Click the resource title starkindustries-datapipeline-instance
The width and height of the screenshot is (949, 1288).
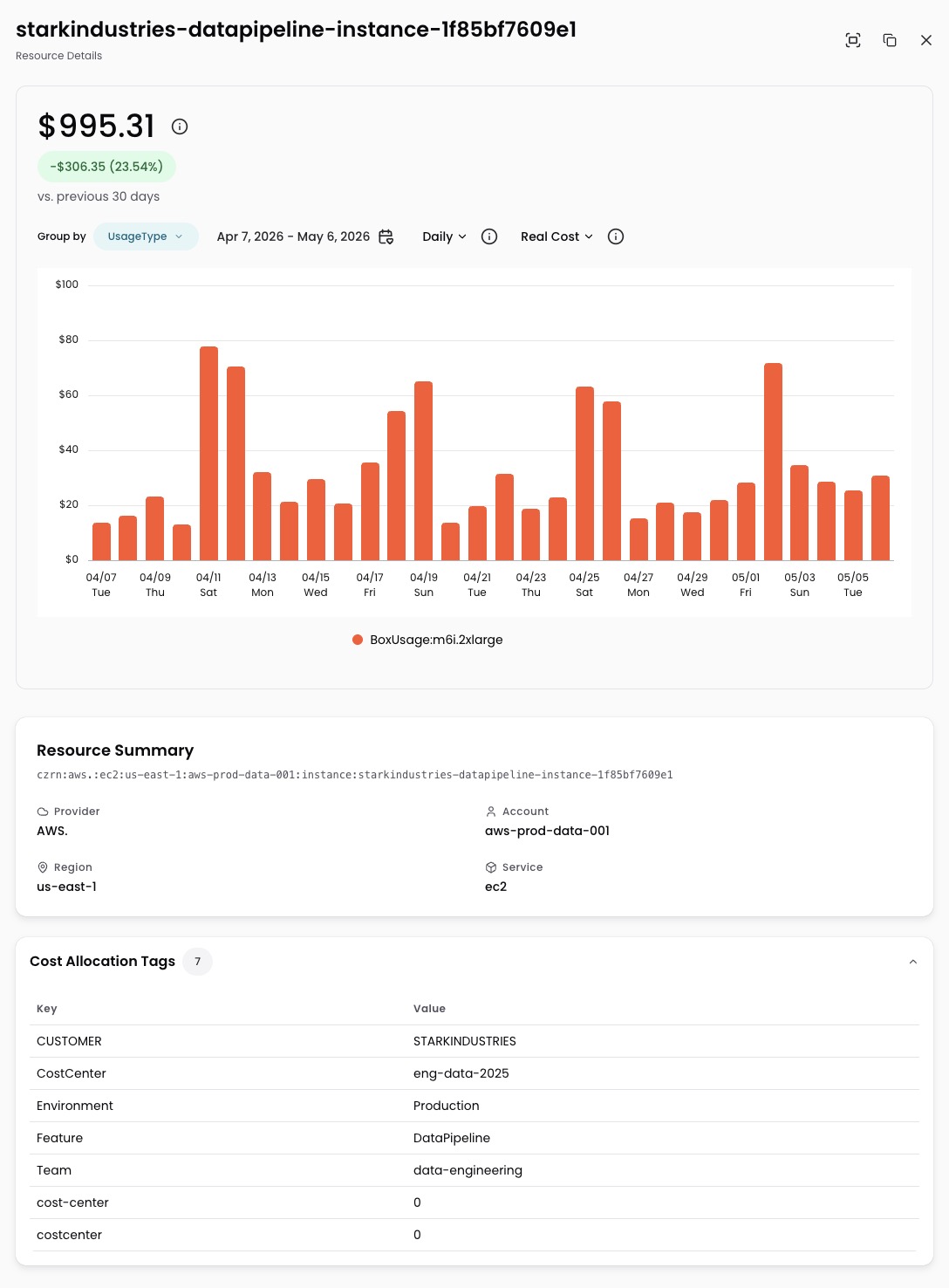pyautogui.click(x=297, y=30)
